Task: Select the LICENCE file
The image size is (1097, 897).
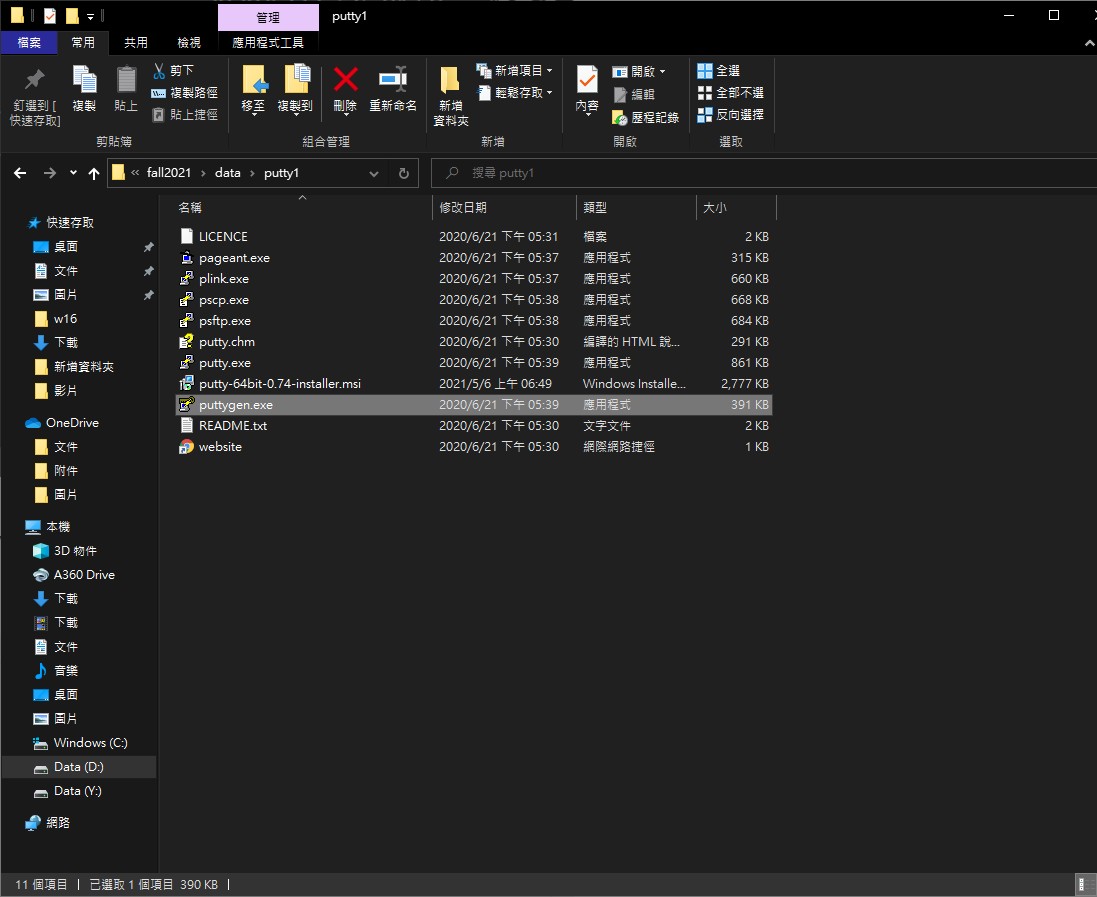Action: point(474,236)
